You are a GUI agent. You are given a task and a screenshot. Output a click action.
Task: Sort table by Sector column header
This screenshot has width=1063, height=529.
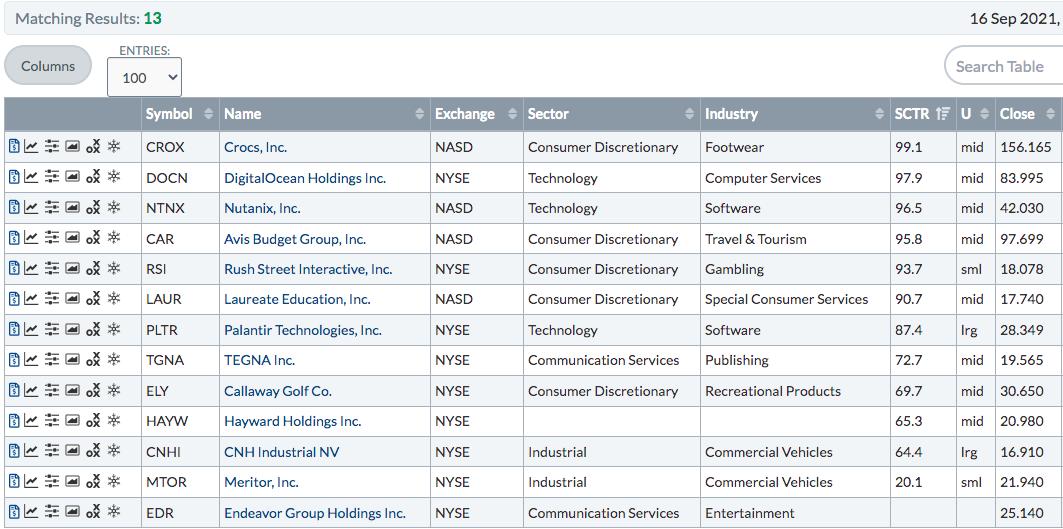pyautogui.click(x=611, y=114)
